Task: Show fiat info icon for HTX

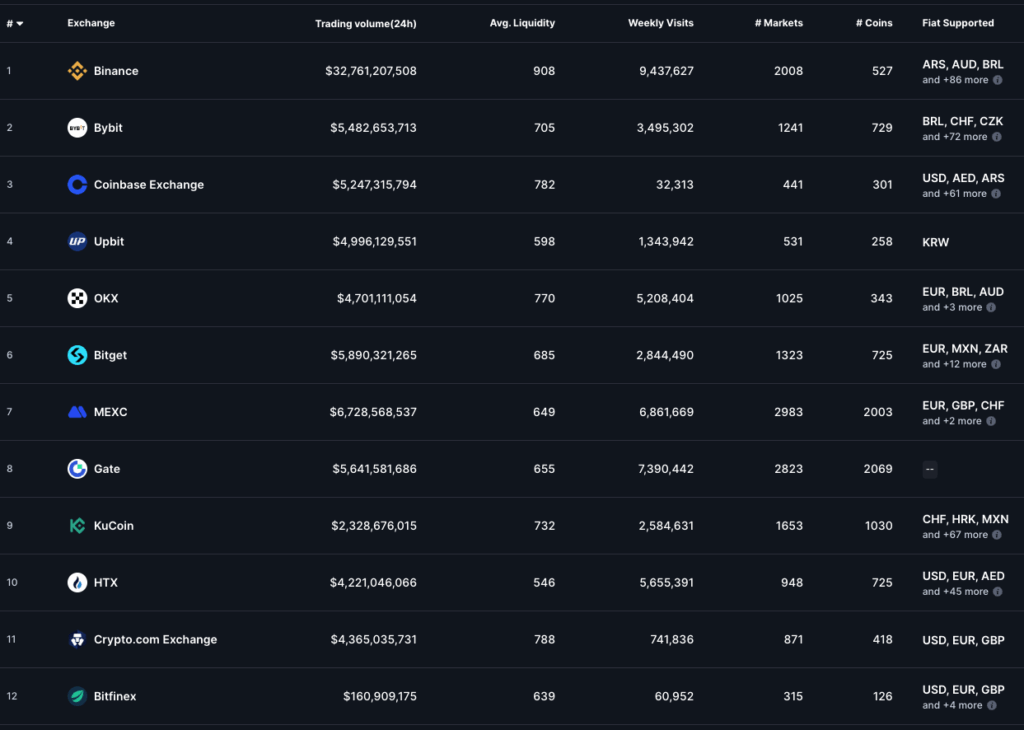Action: pos(997,591)
